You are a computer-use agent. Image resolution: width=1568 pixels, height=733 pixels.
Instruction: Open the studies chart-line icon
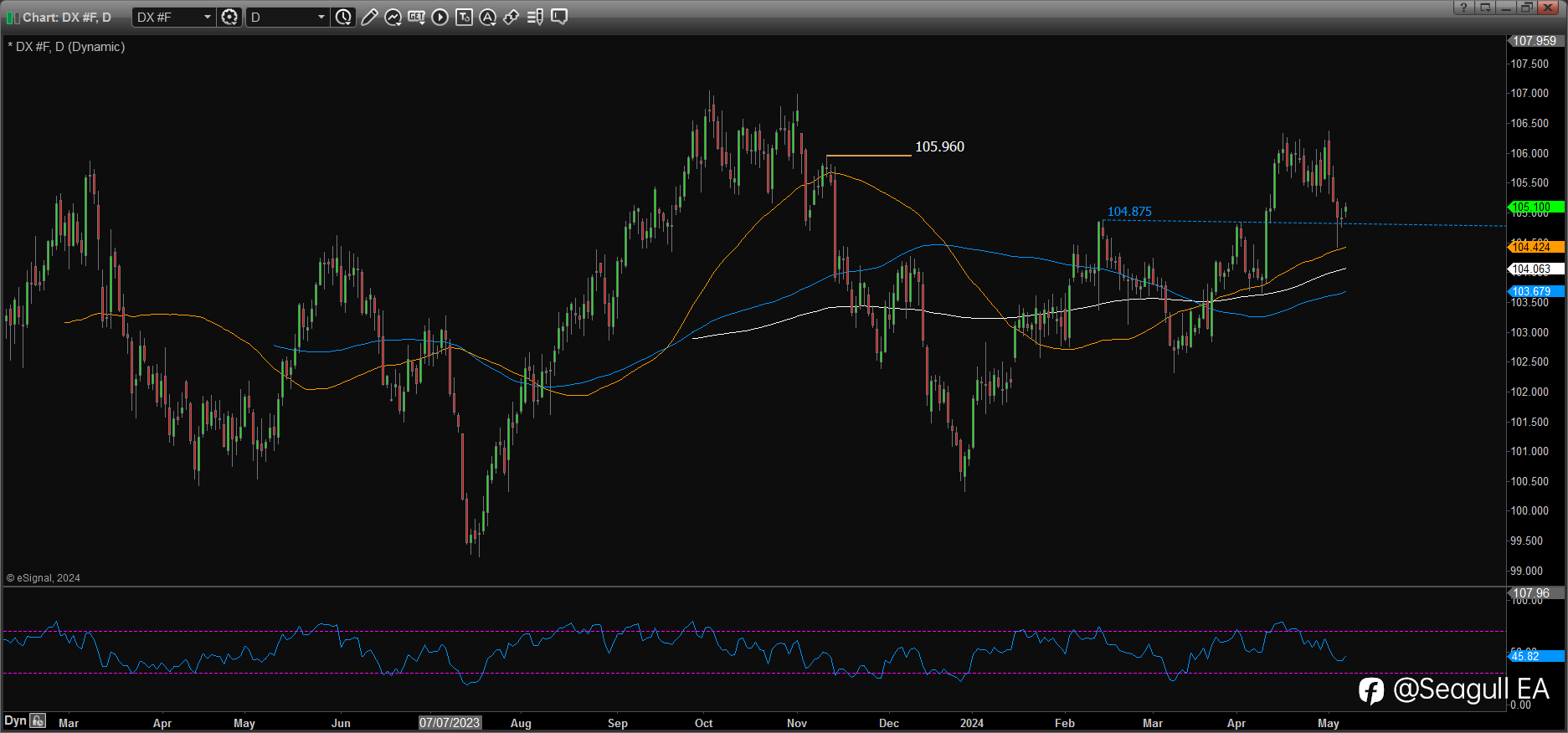(393, 17)
